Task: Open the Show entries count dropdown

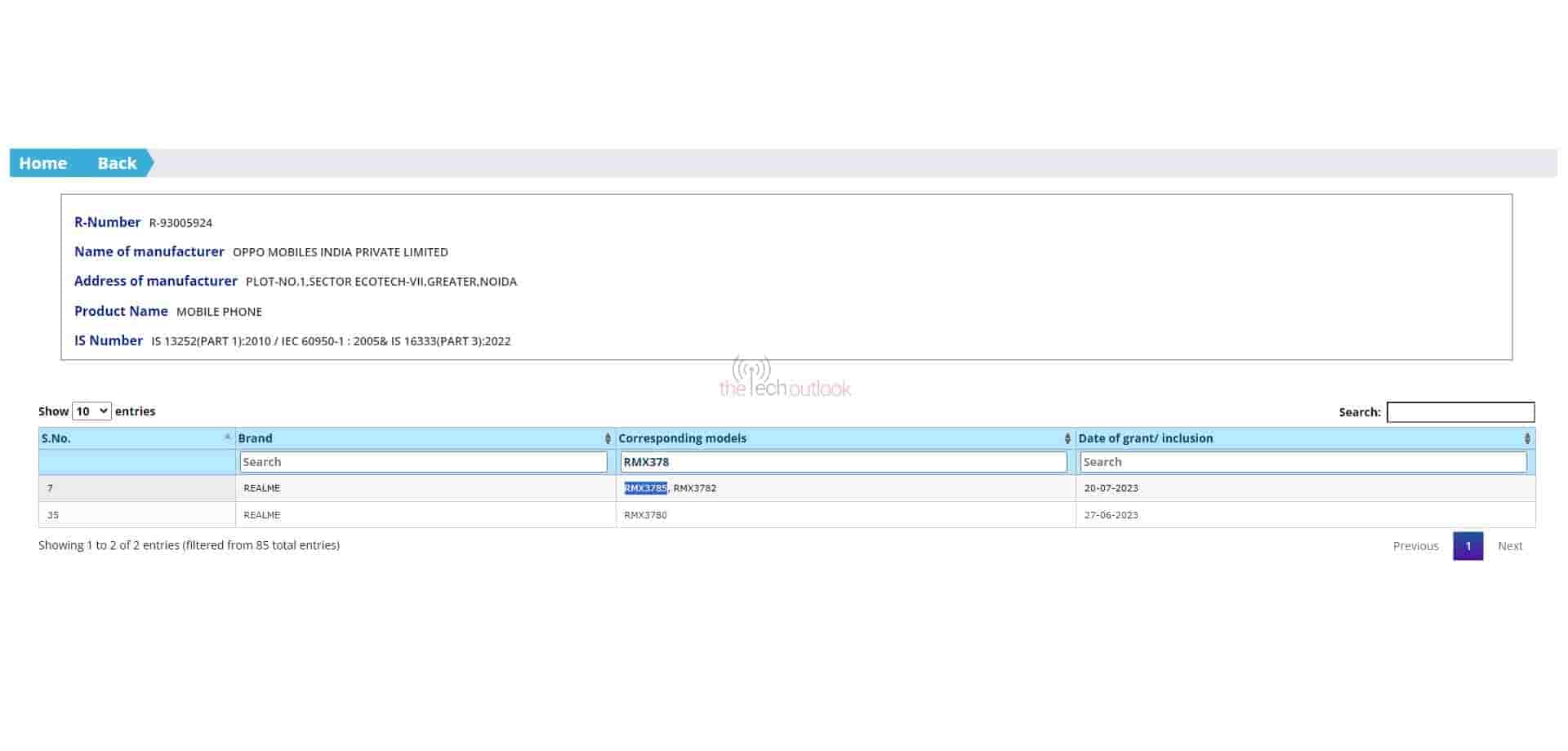Action: click(91, 411)
